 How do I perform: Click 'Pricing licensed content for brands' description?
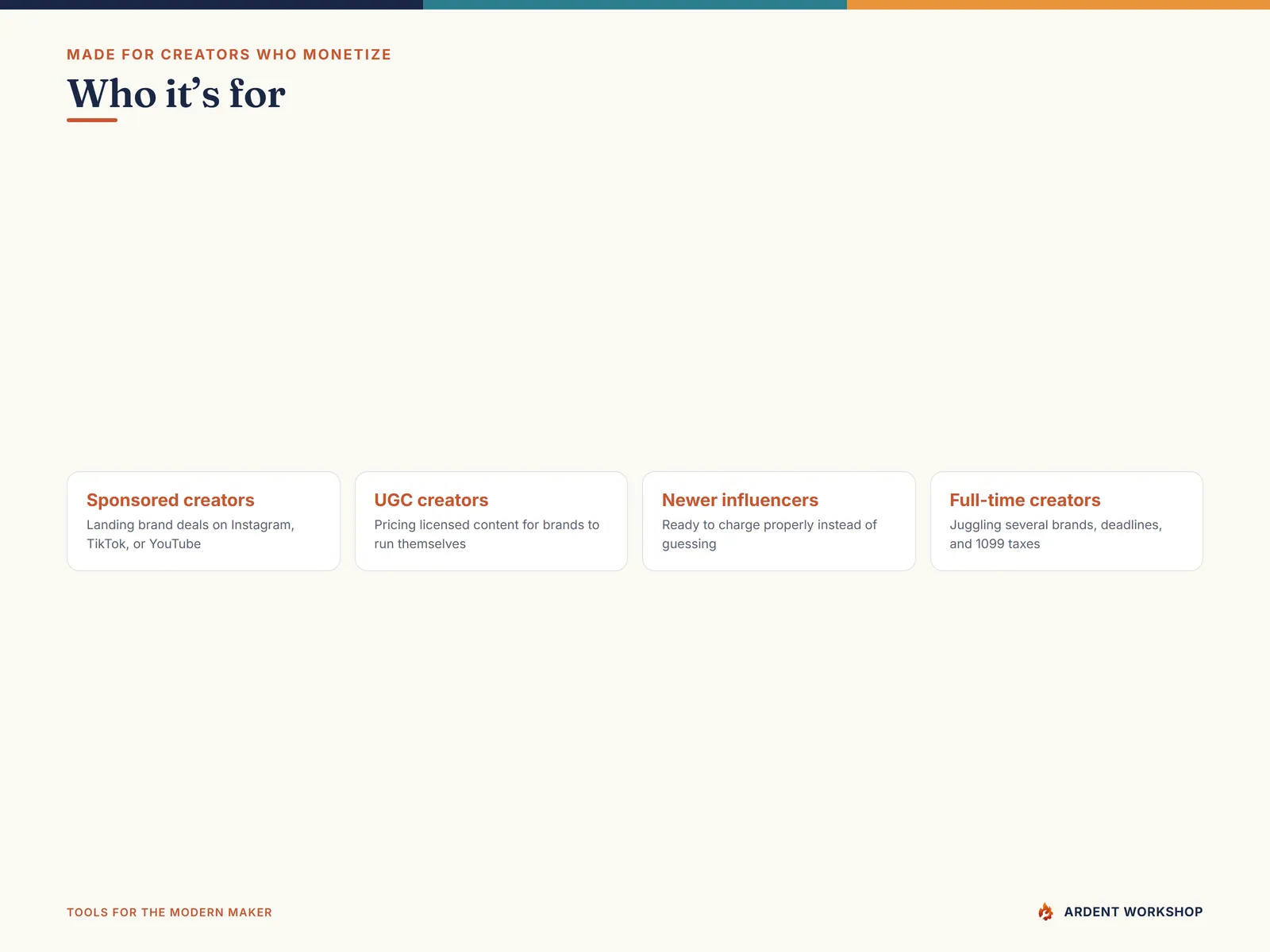pyautogui.click(x=487, y=534)
